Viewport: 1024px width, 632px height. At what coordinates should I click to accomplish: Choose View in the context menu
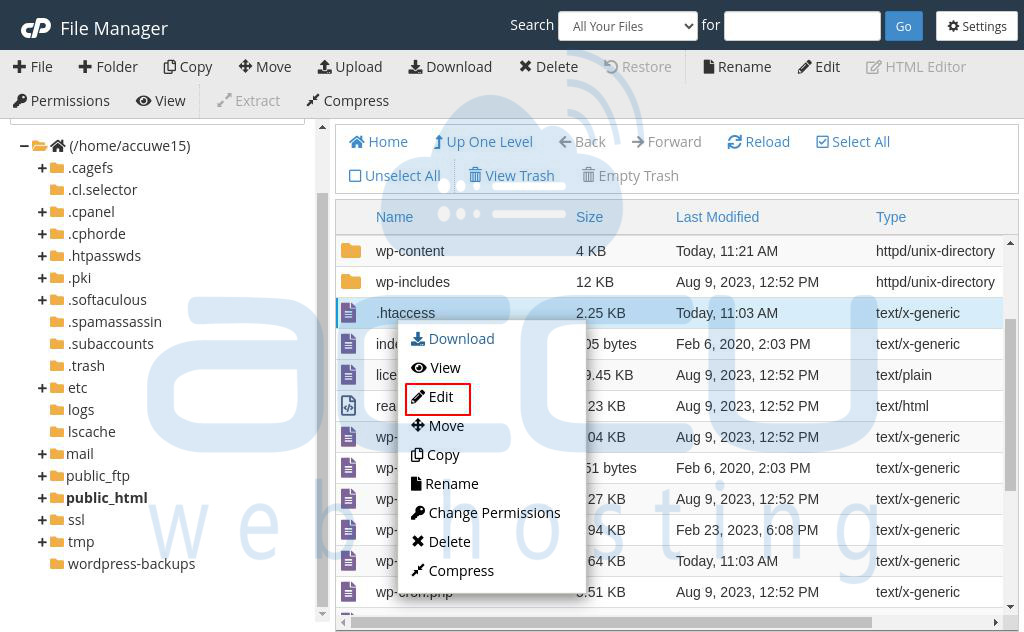[x=436, y=368]
